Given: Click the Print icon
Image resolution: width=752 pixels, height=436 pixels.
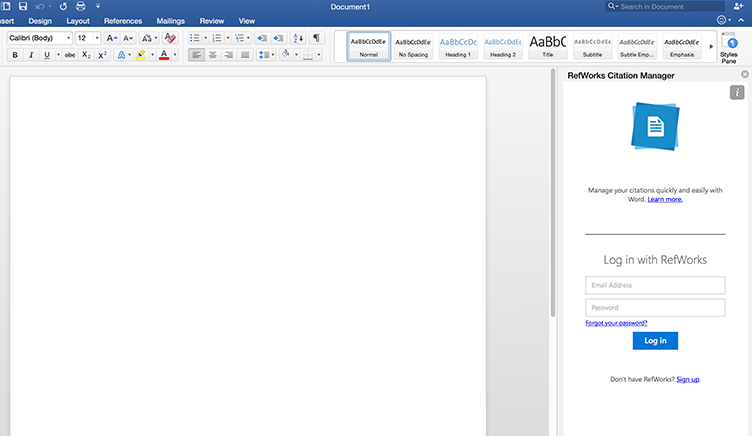Looking at the screenshot, I should (x=81, y=7).
